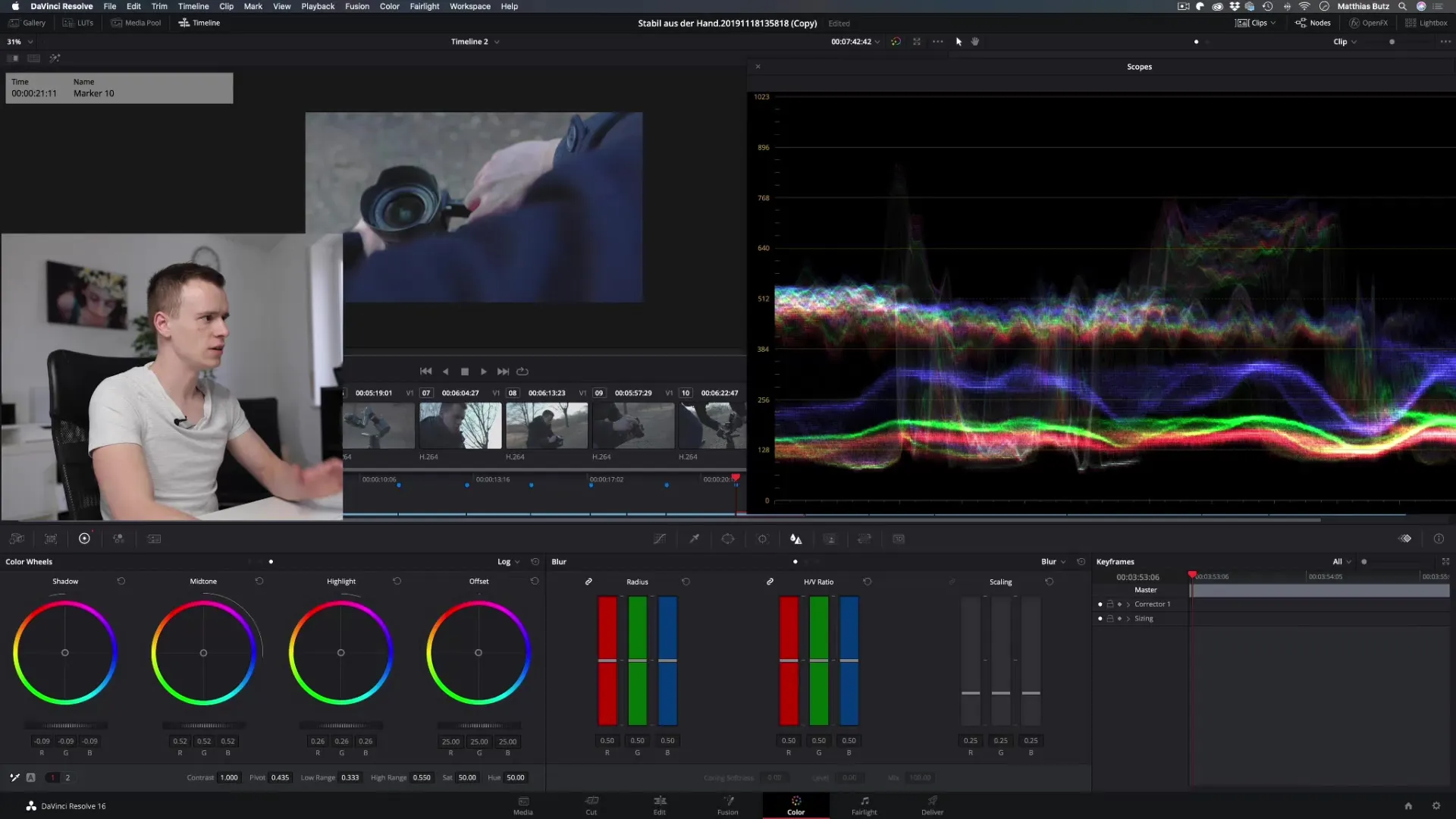
Task: Toggle auto keyframe diamond for Corrector 1
Action: click(1119, 604)
